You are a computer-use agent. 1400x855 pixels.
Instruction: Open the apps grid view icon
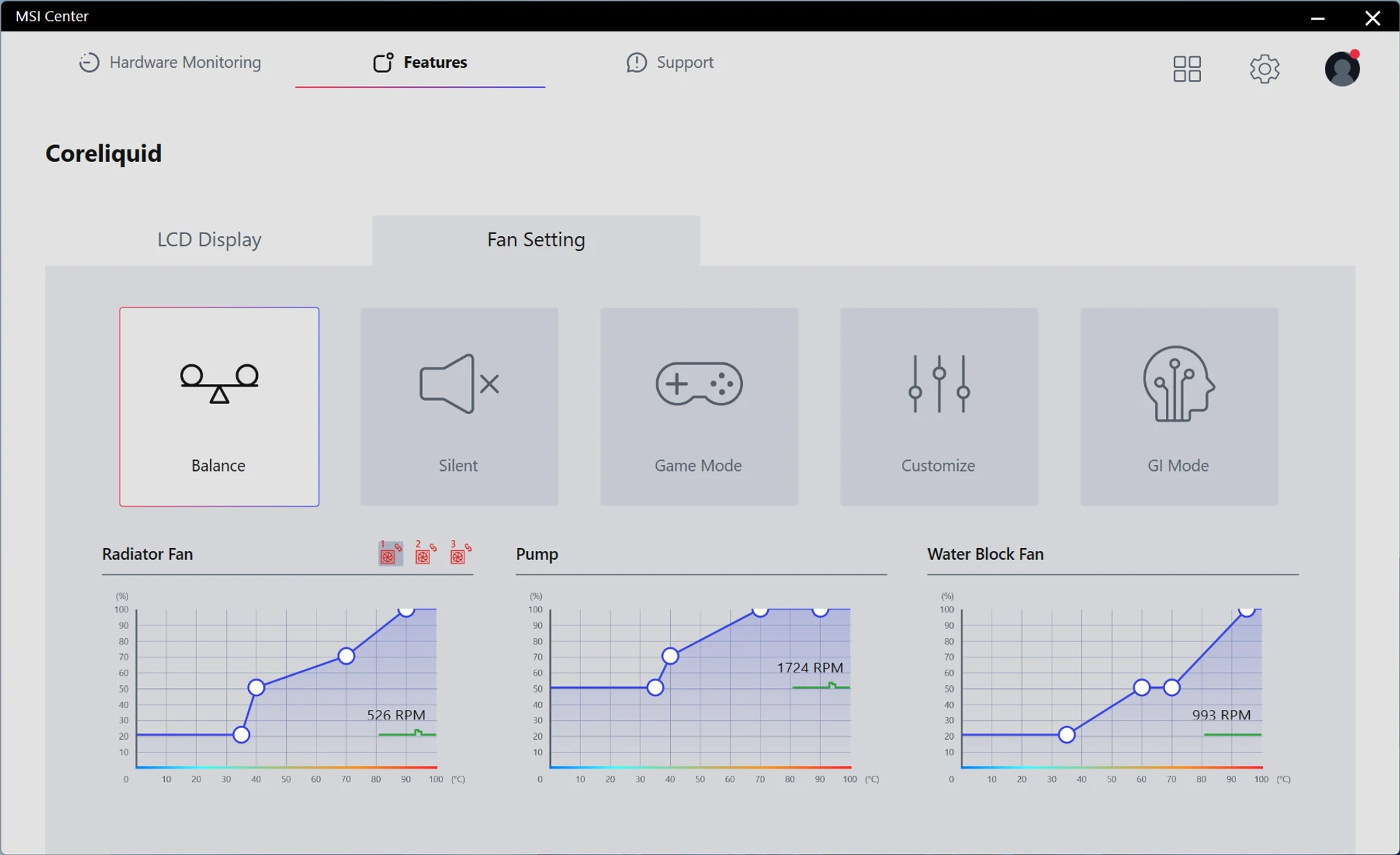tap(1186, 69)
